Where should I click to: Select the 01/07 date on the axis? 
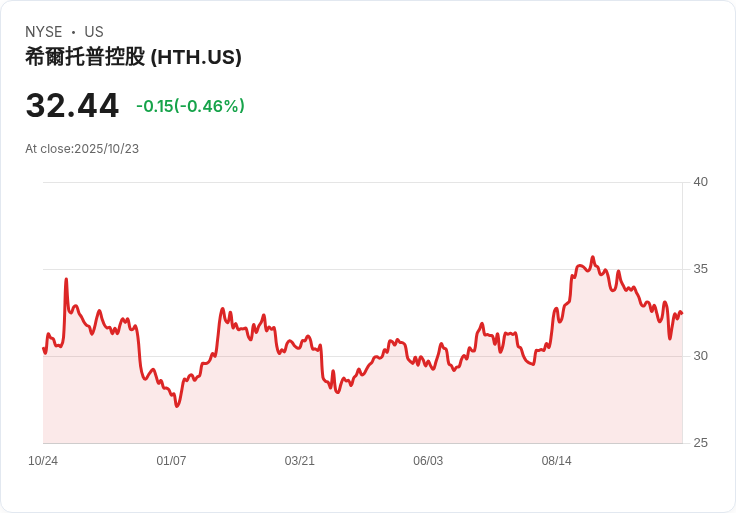point(171,461)
